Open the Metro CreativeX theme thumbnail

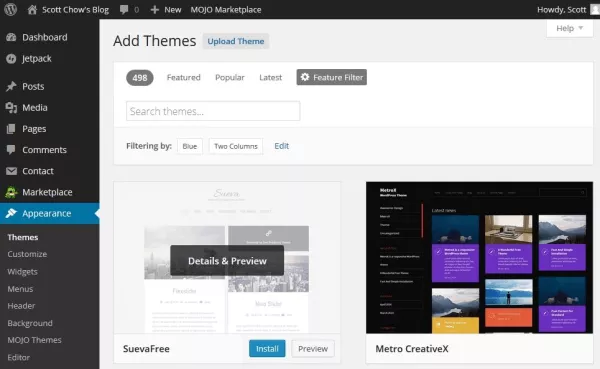tap(479, 258)
